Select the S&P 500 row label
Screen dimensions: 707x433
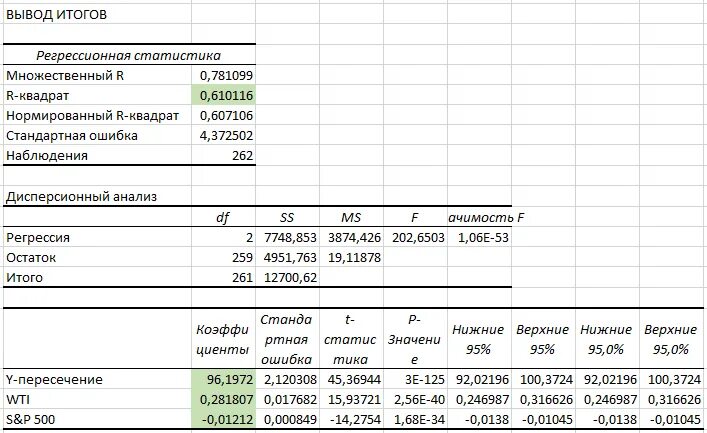(x=30, y=419)
